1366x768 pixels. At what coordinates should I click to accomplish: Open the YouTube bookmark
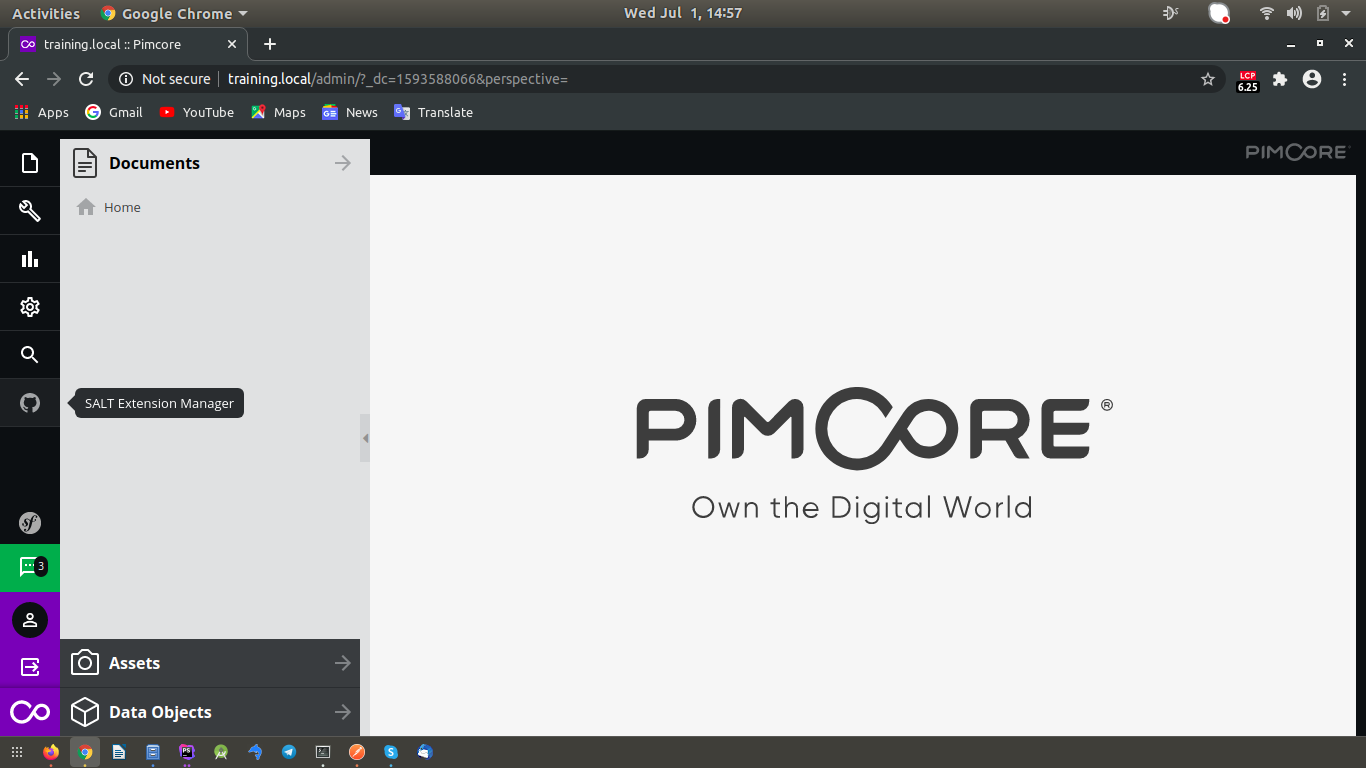point(197,112)
